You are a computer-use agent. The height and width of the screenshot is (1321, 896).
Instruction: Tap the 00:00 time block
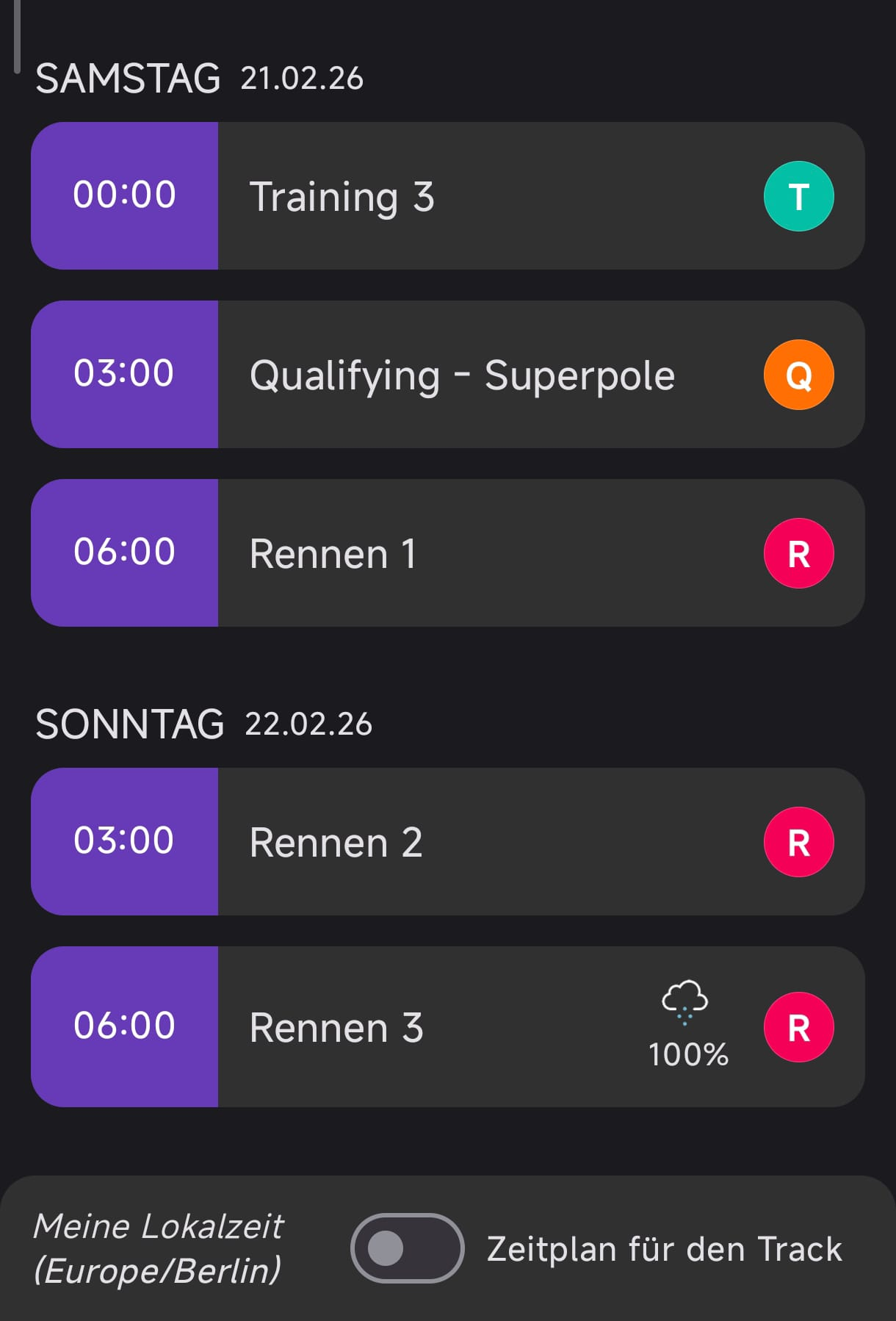tap(124, 195)
